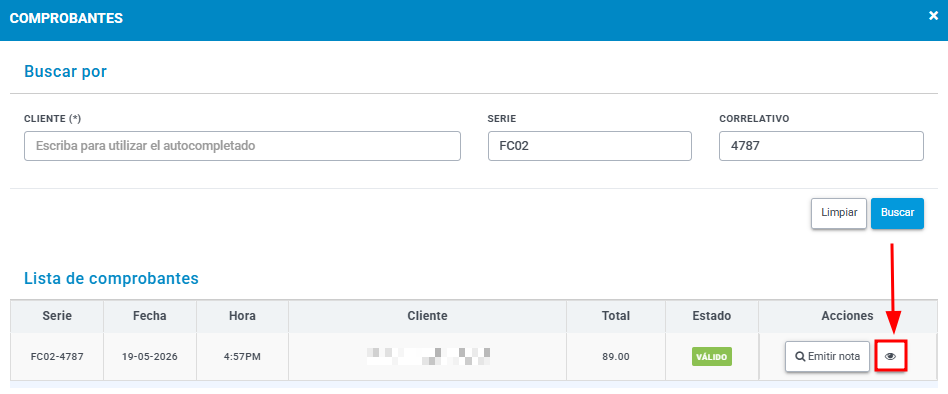948x394 pixels.
Task: Click the VÁLIDO status badge
Action: click(712, 357)
